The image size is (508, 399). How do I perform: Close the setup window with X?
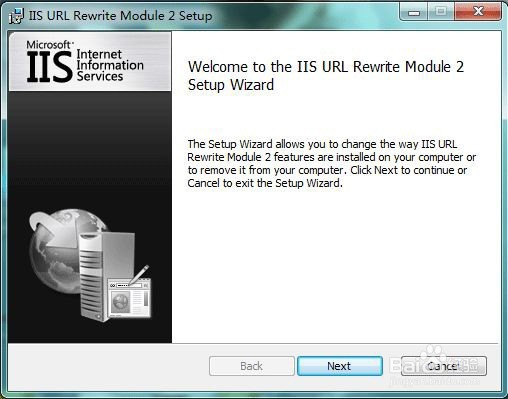coord(478,12)
